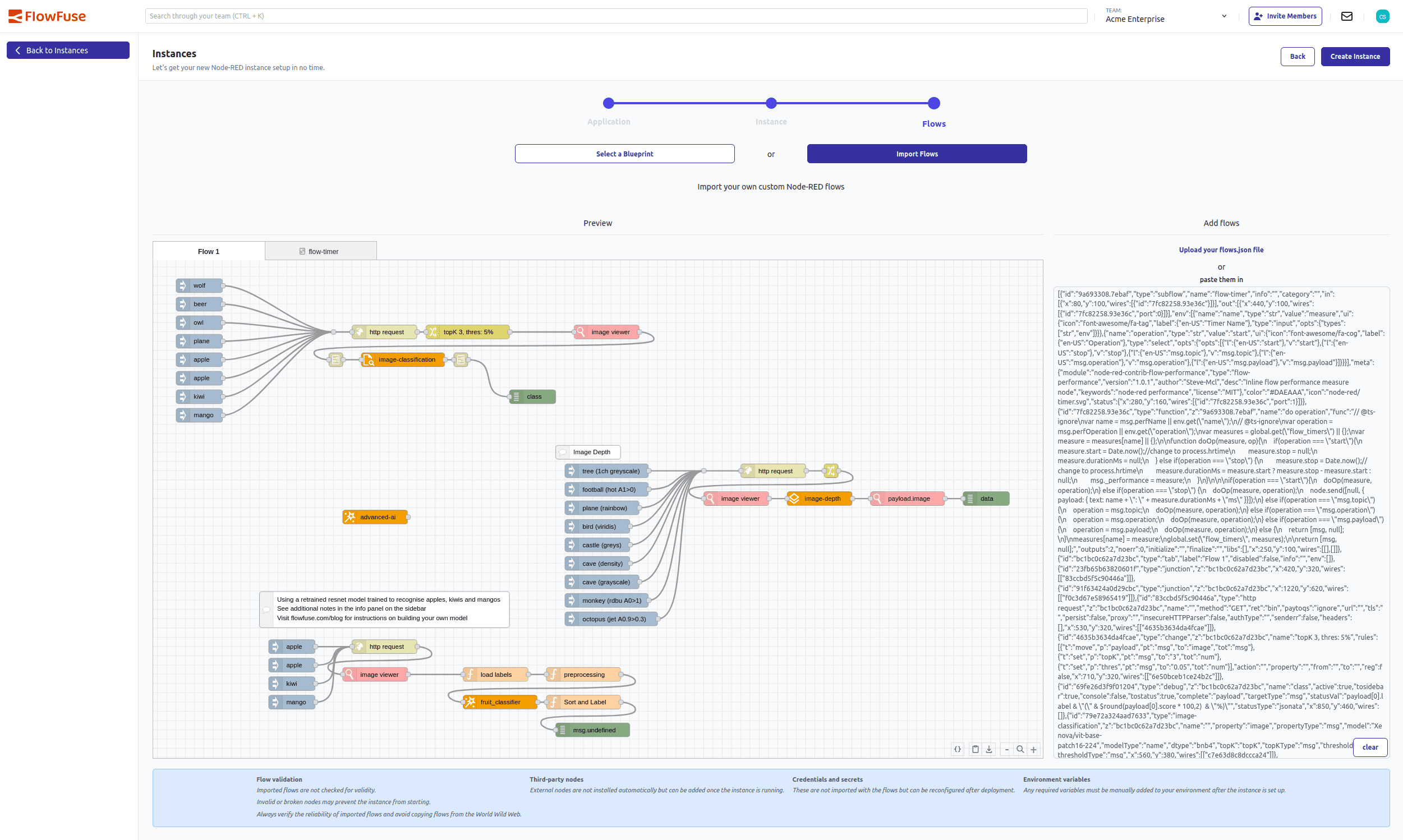Reset zoom using the magnifier icon
The image size is (1403, 840).
pyautogui.click(x=1020, y=748)
